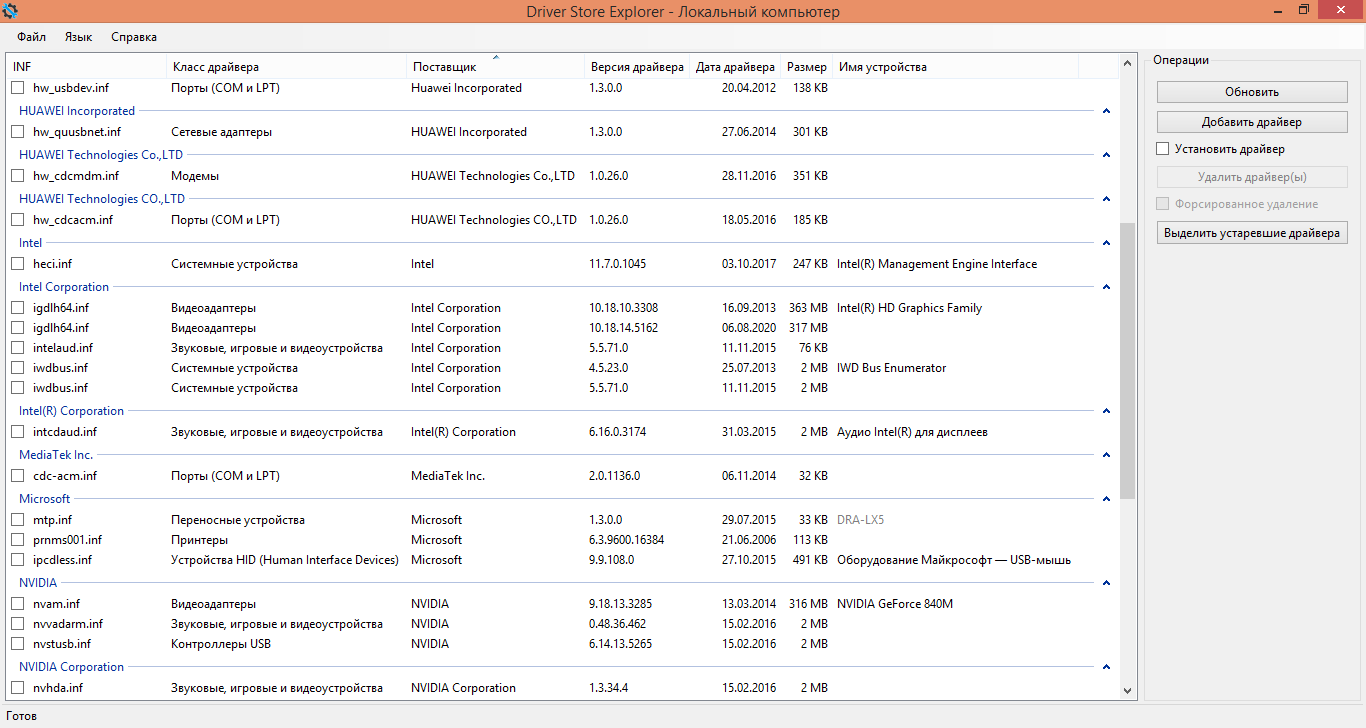
Task: Click the scrollbar down arrow
Action: click(1128, 690)
